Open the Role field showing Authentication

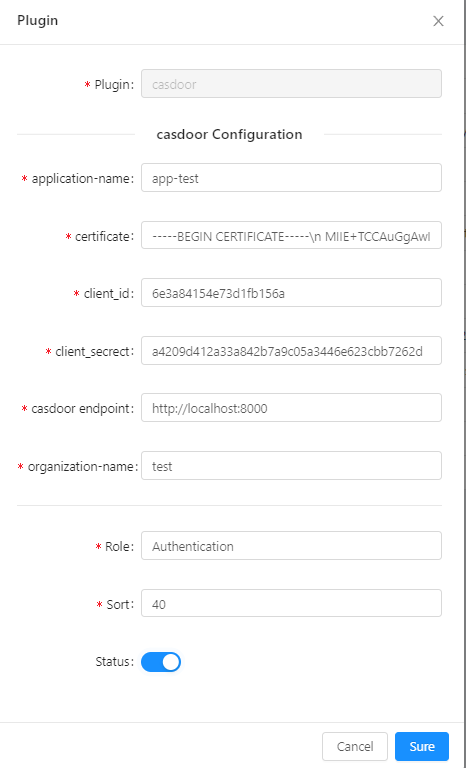tap(291, 546)
